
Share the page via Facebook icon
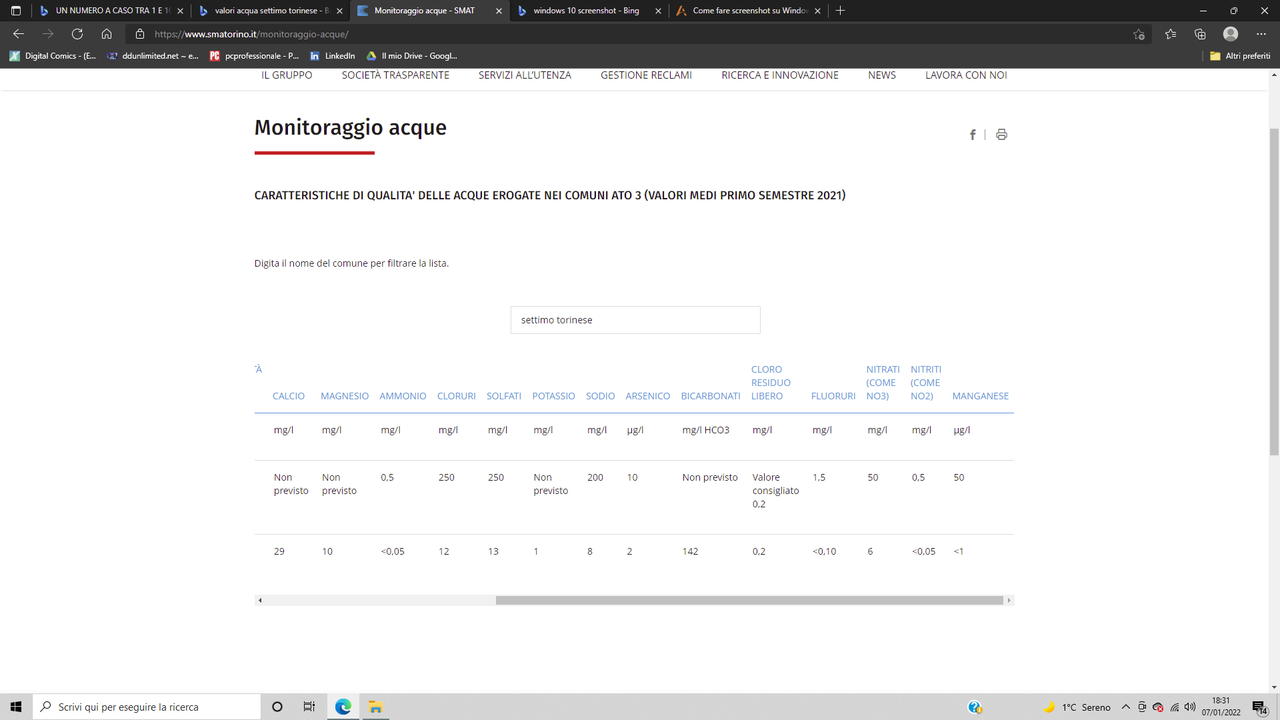tap(972, 135)
